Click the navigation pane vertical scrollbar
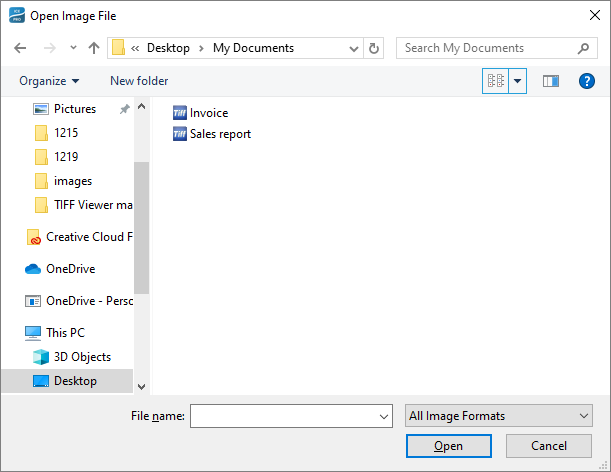The height and width of the screenshot is (472, 611). [x=141, y=228]
